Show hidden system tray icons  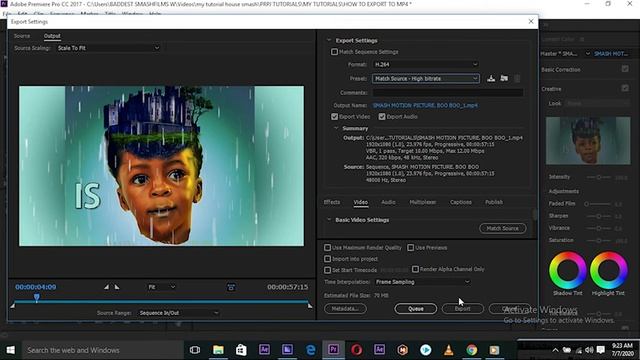coord(555,350)
